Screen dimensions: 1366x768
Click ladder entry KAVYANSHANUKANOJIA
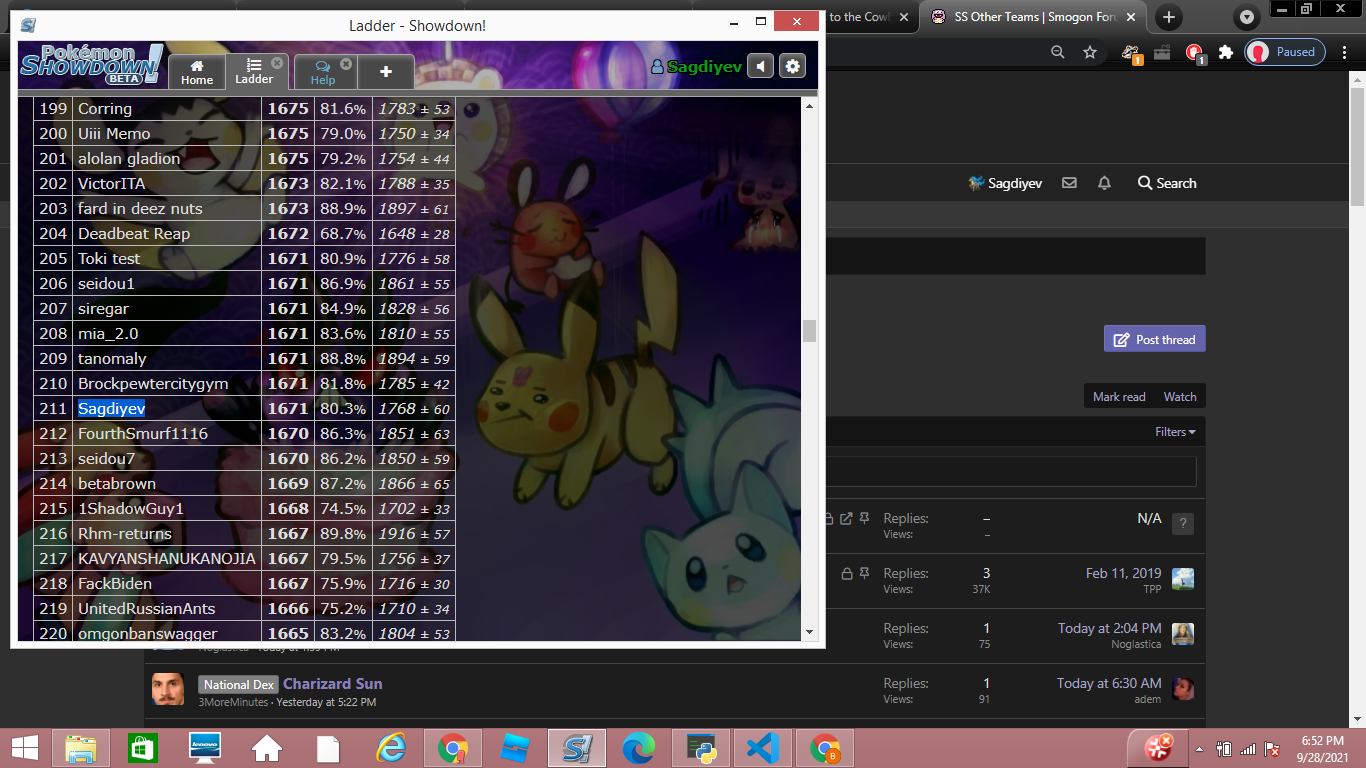(166, 559)
